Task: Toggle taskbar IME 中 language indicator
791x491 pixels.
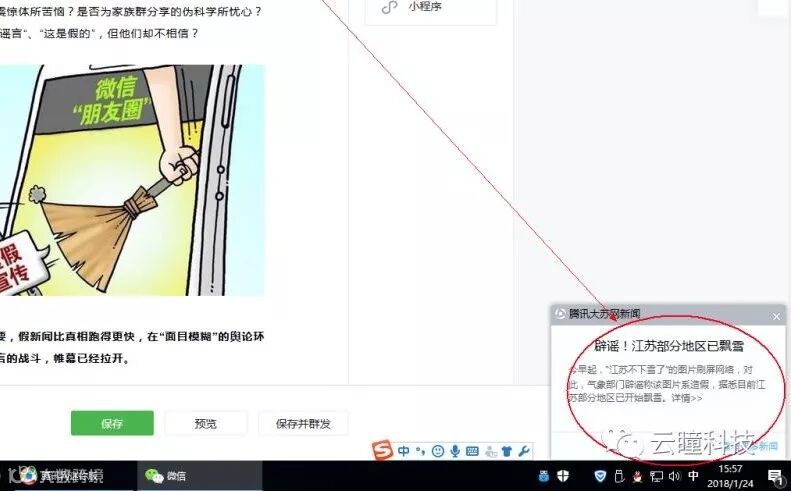Action: pyautogui.click(x=694, y=475)
